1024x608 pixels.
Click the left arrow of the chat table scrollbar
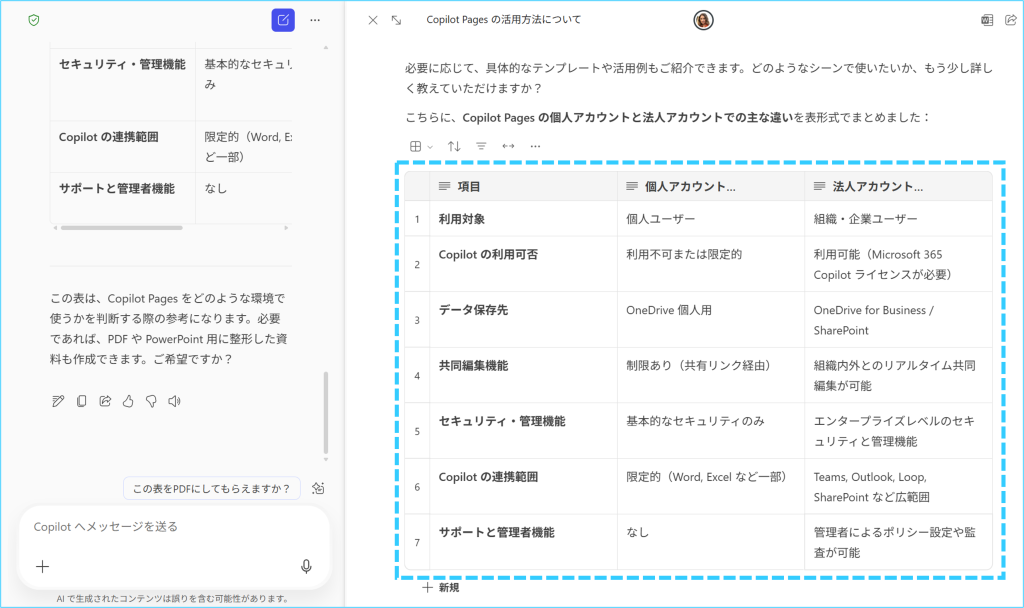[x=55, y=228]
